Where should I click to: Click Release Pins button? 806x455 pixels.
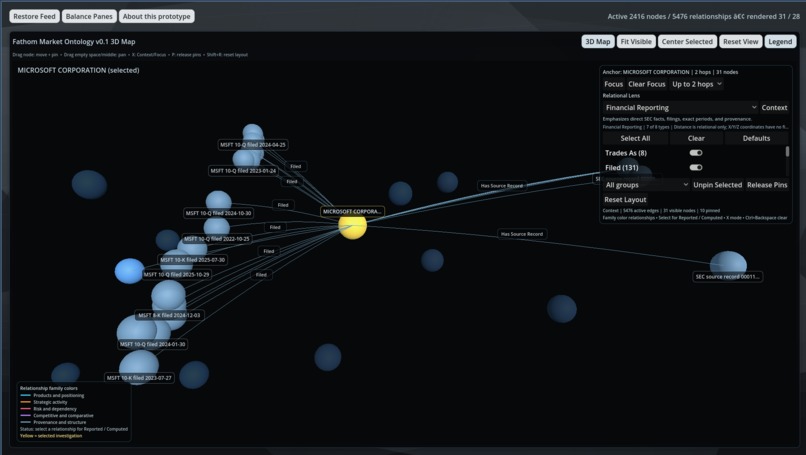767,185
